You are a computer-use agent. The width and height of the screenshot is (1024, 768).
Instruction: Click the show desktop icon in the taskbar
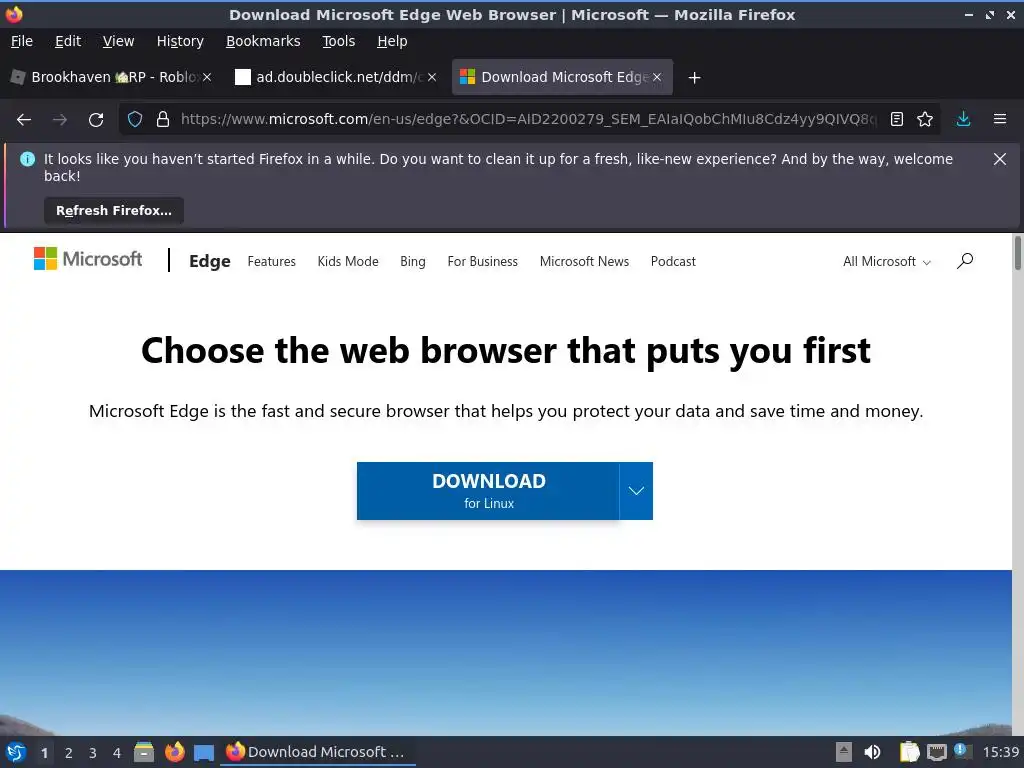[204, 752]
